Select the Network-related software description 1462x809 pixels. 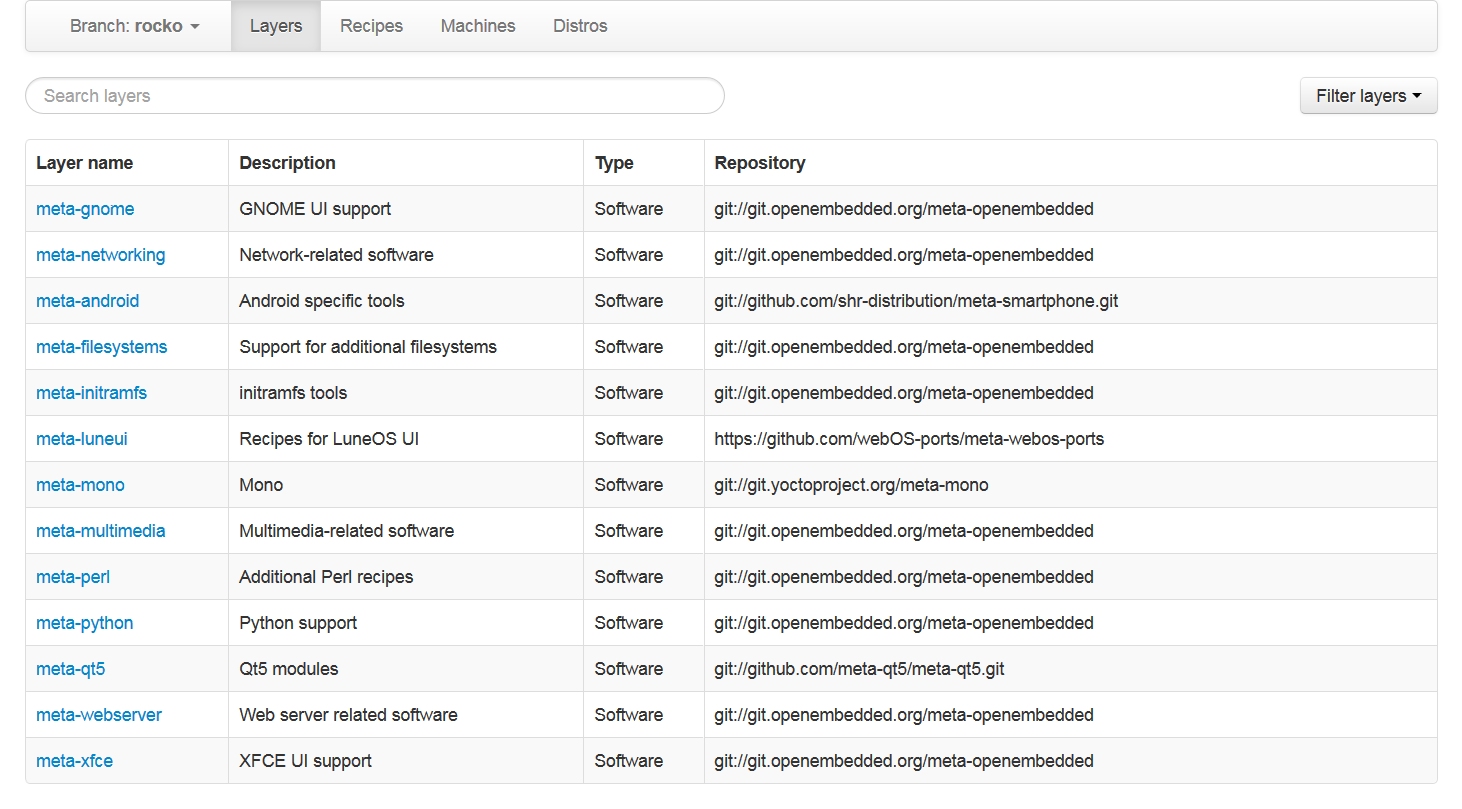(x=337, y=255)
